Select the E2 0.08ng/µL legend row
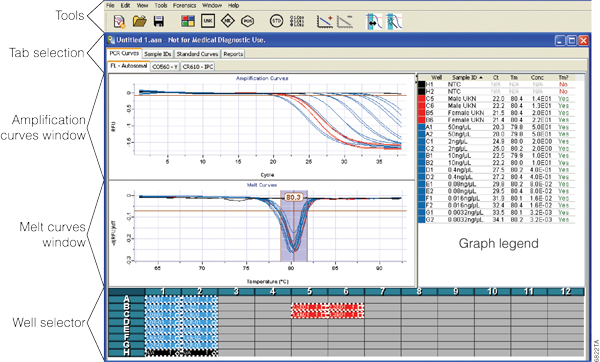 pyautogui.click(x=496, y=191)
